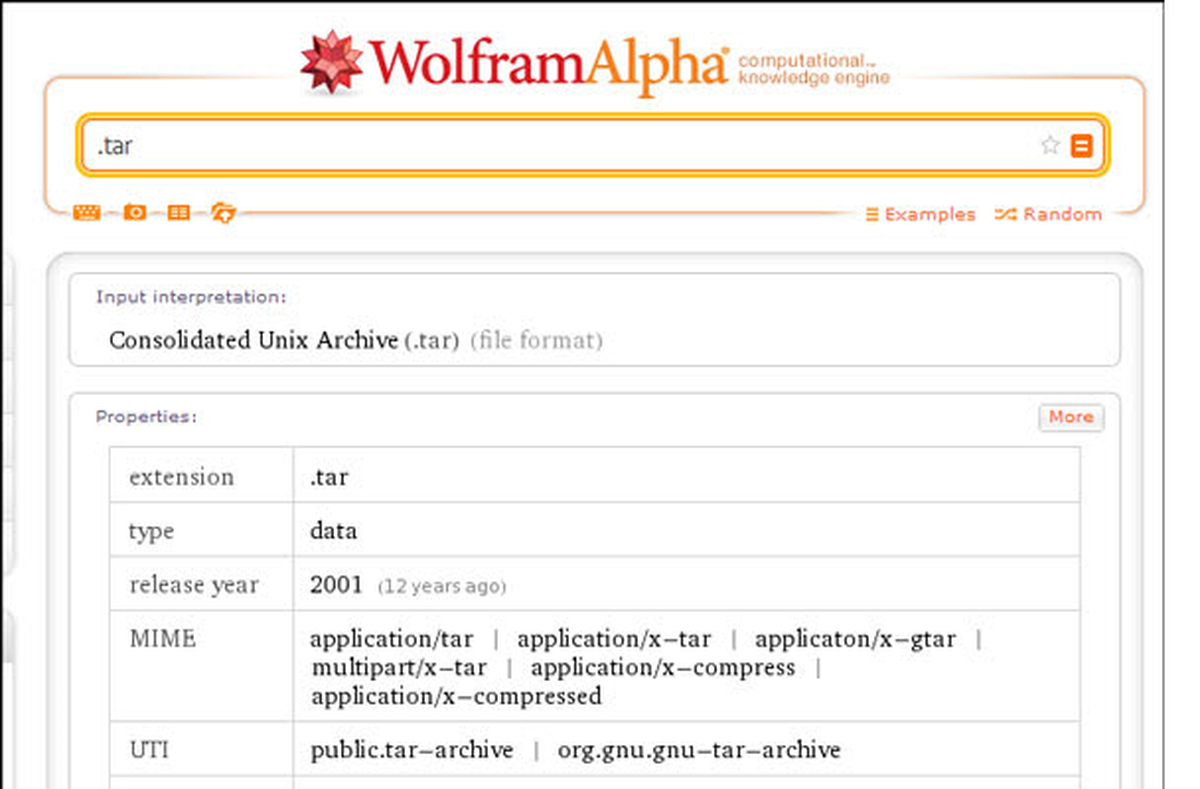Click the "Properties:" heading
Screen dimensions: 1200x789
click(146, 417)
